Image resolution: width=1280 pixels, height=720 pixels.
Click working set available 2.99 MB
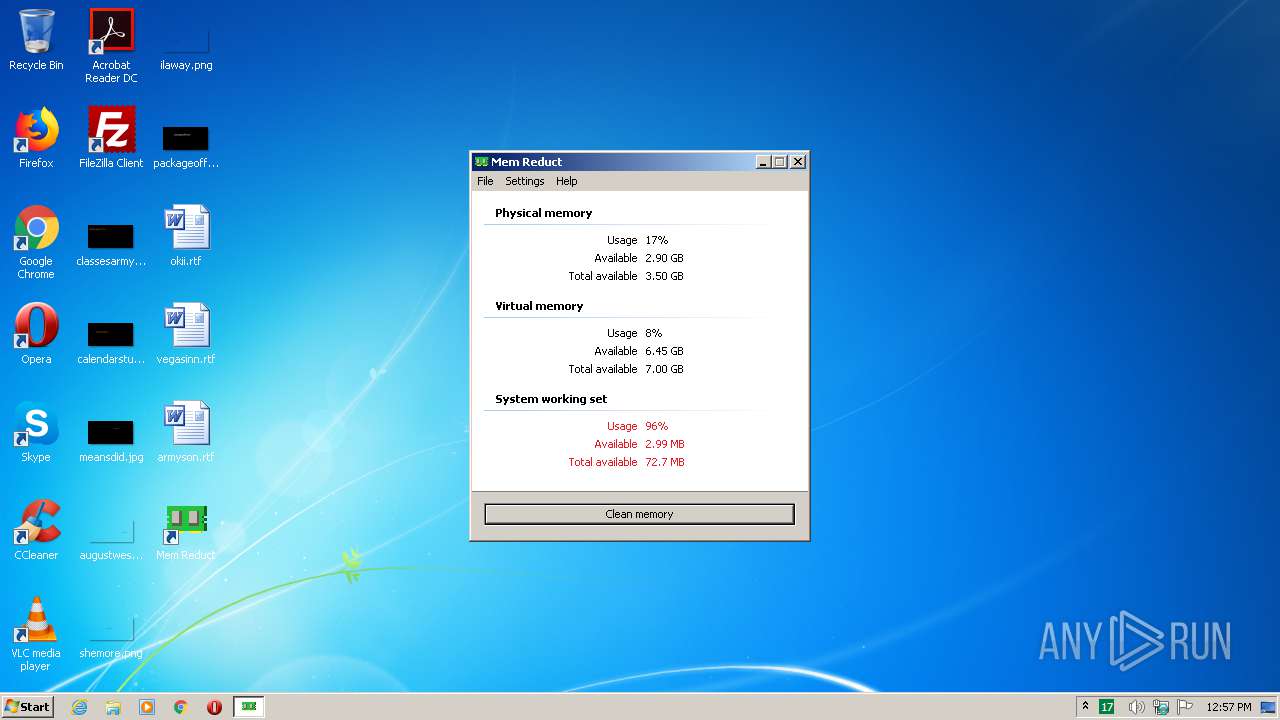click(665, 444)
